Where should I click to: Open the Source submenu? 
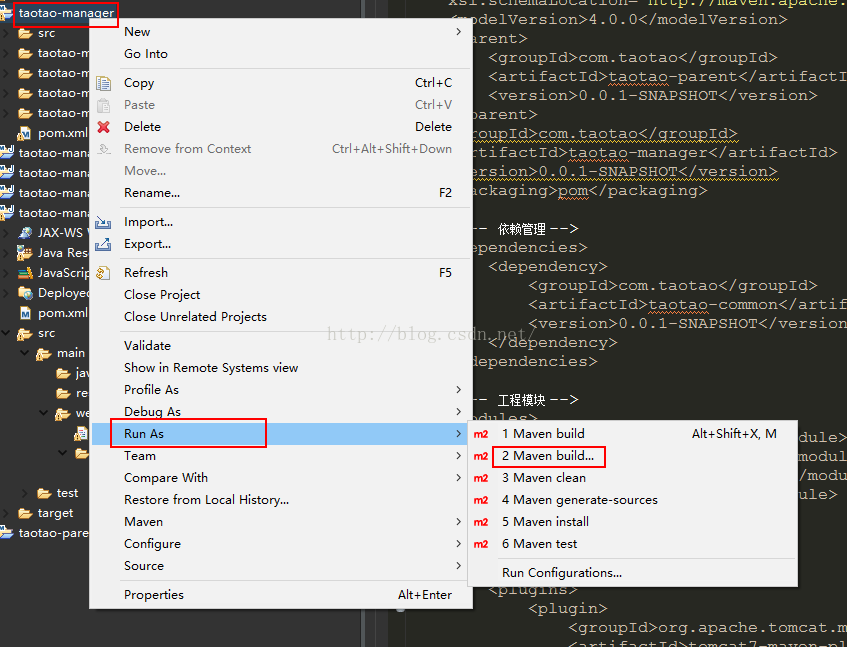(281, 567)
